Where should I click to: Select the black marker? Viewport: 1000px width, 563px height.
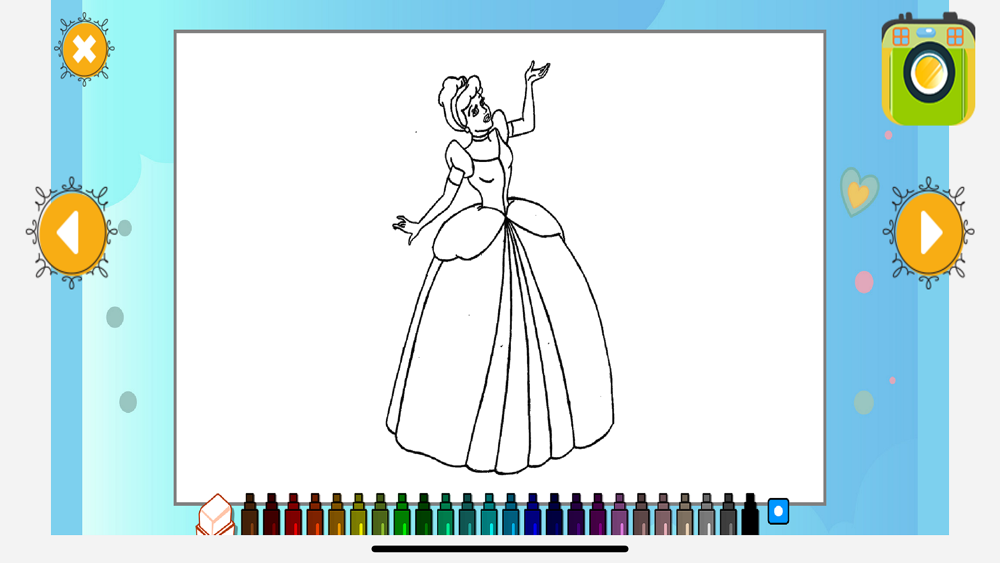tap(750, 514)
